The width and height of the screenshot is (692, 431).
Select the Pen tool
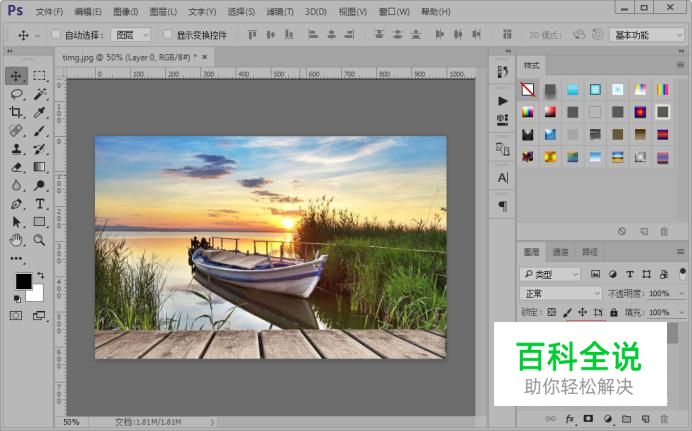[16, 204]
